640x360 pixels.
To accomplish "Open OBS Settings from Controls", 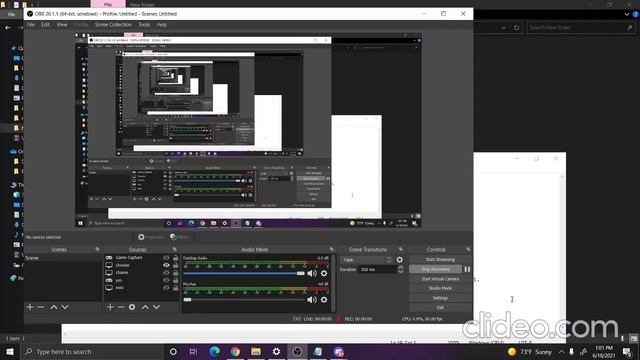I will point(440,298).
